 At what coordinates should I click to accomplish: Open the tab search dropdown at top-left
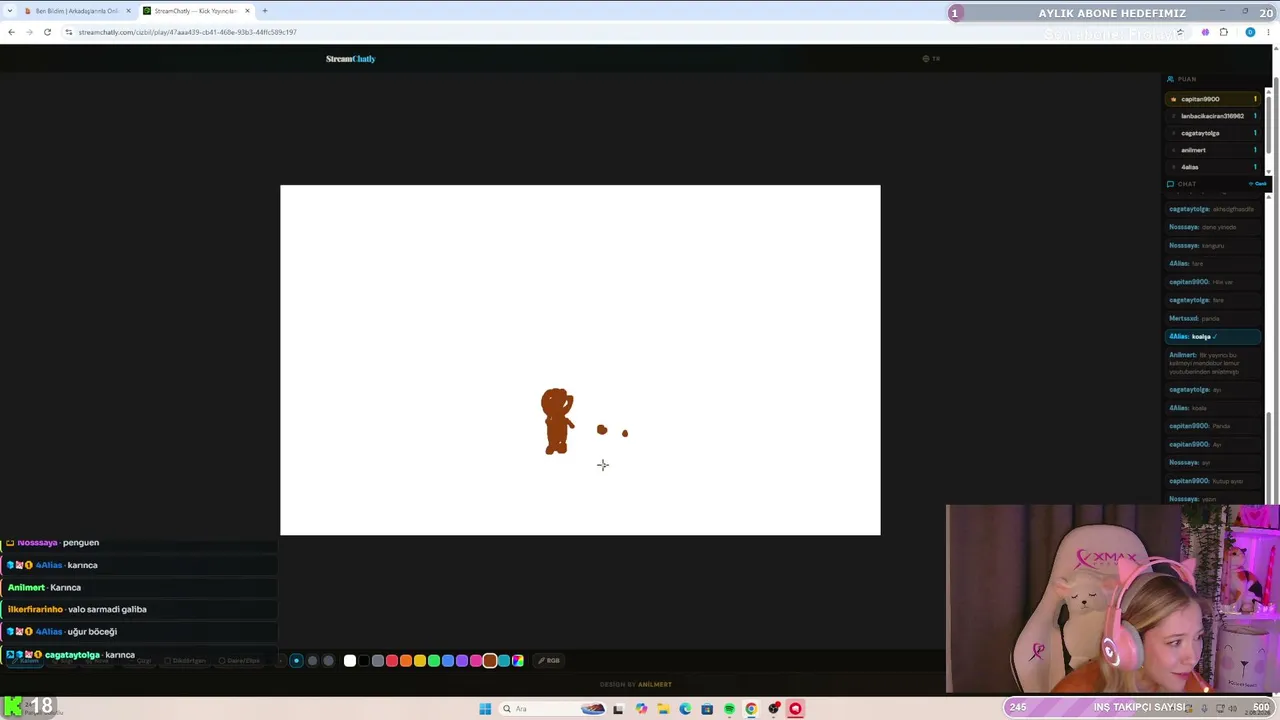(10, 11)
